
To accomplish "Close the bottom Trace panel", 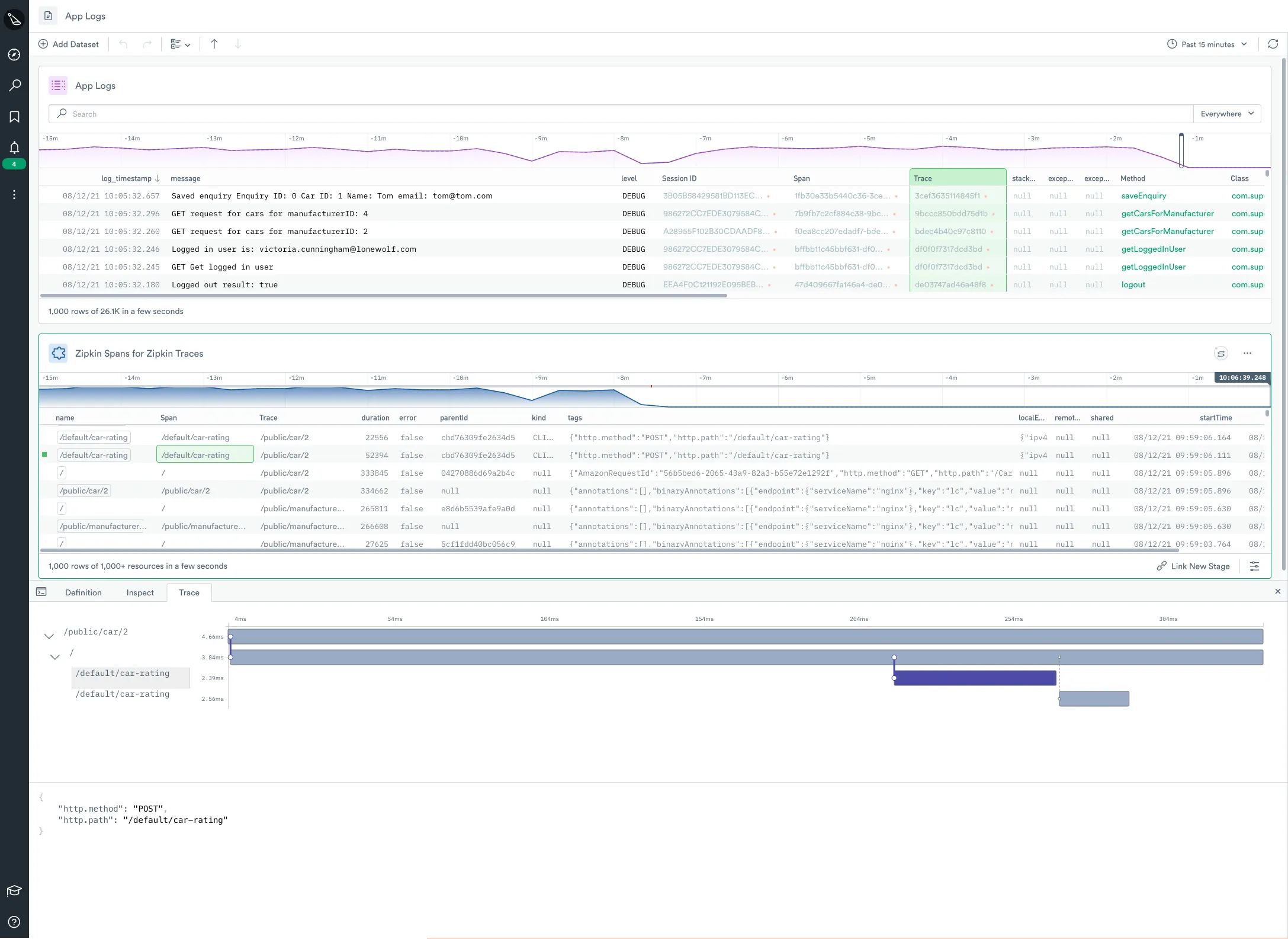I will pos(1277,591).
